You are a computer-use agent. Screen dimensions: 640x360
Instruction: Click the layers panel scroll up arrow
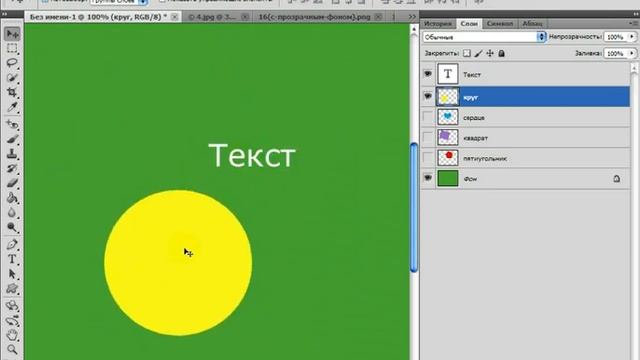pos(634,68)
